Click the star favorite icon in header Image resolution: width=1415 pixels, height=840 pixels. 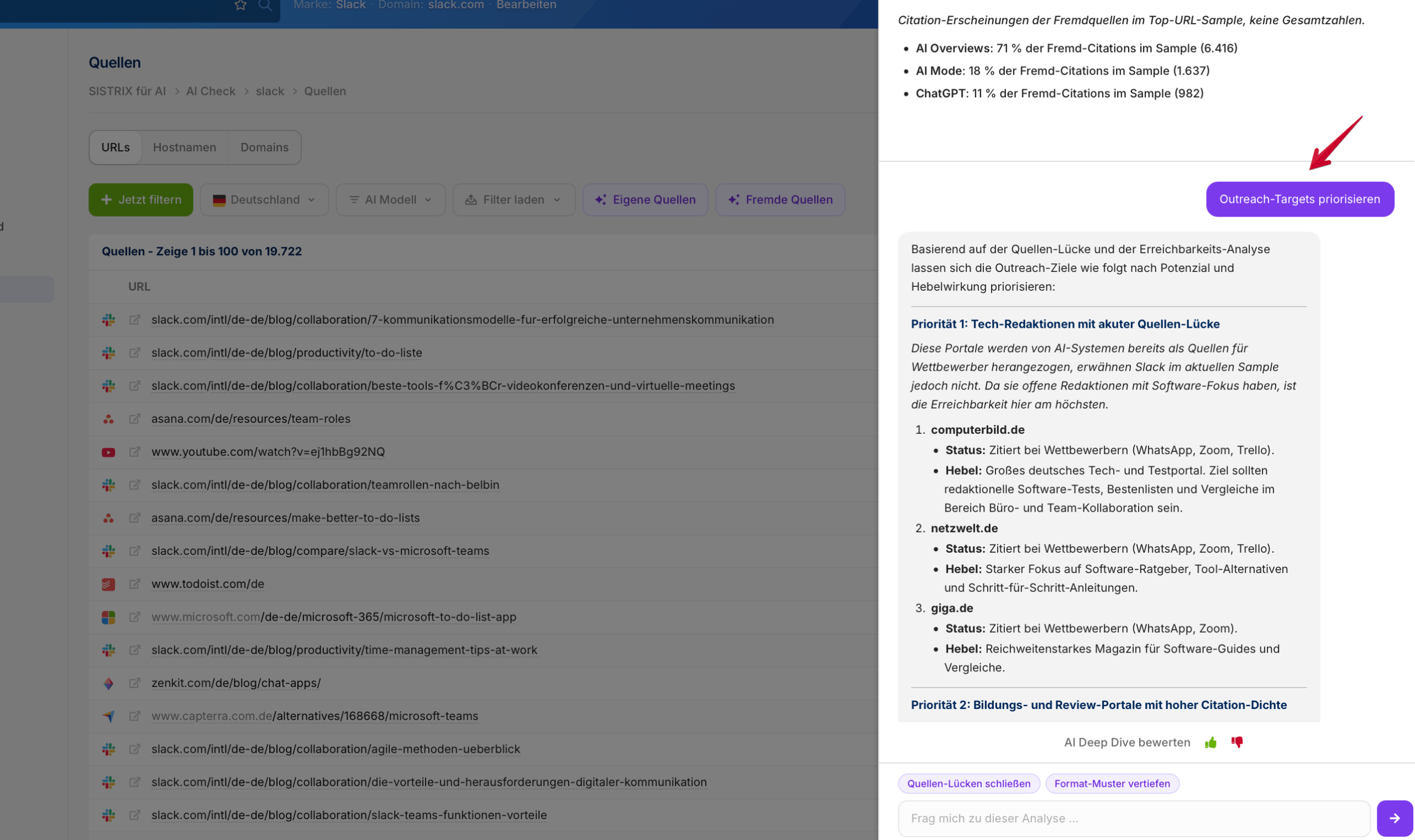[240, 5]
